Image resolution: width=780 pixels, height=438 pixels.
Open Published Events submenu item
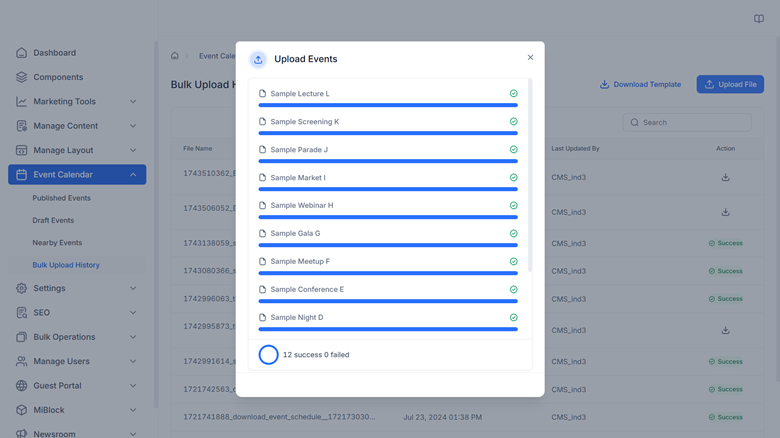click(x=62, y=198)
